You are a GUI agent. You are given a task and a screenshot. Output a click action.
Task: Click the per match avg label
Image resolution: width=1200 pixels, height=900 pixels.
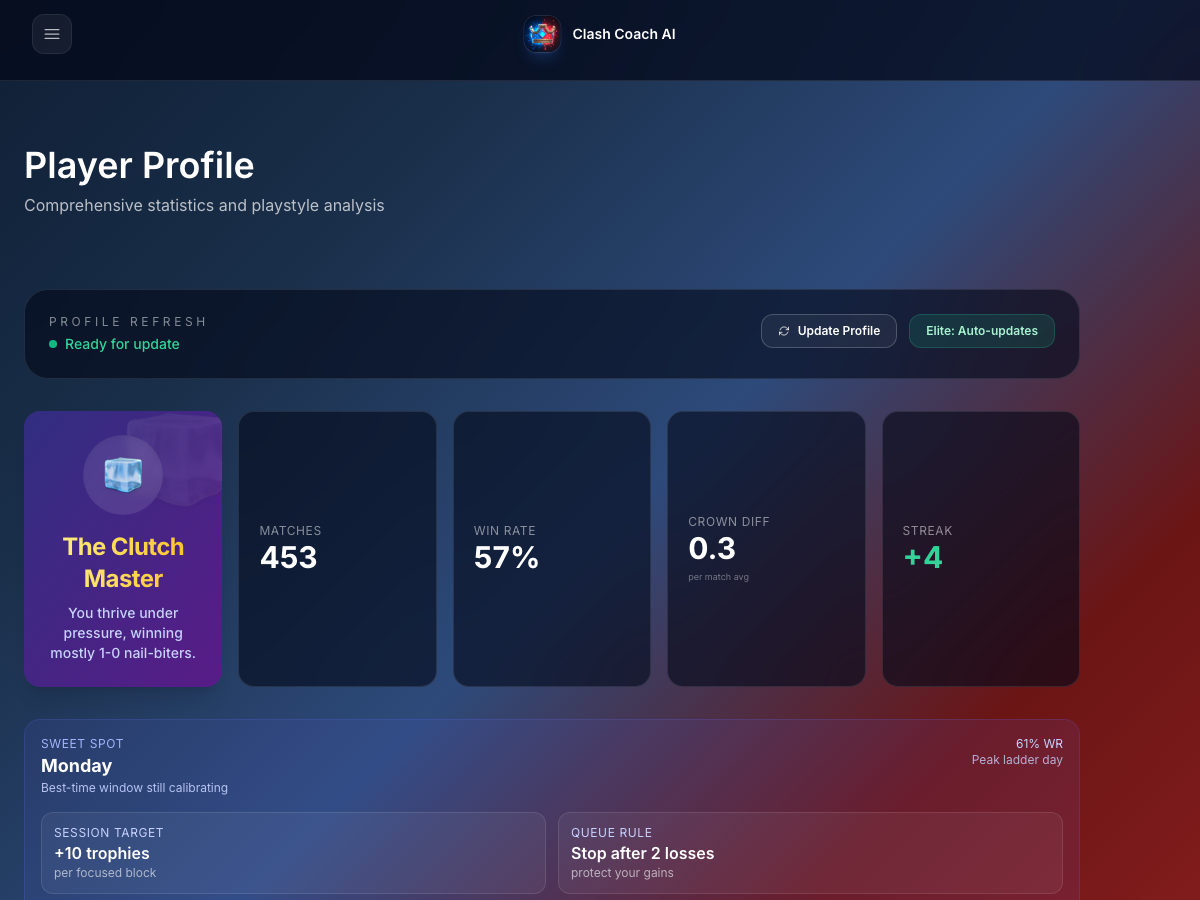[718, 576]
